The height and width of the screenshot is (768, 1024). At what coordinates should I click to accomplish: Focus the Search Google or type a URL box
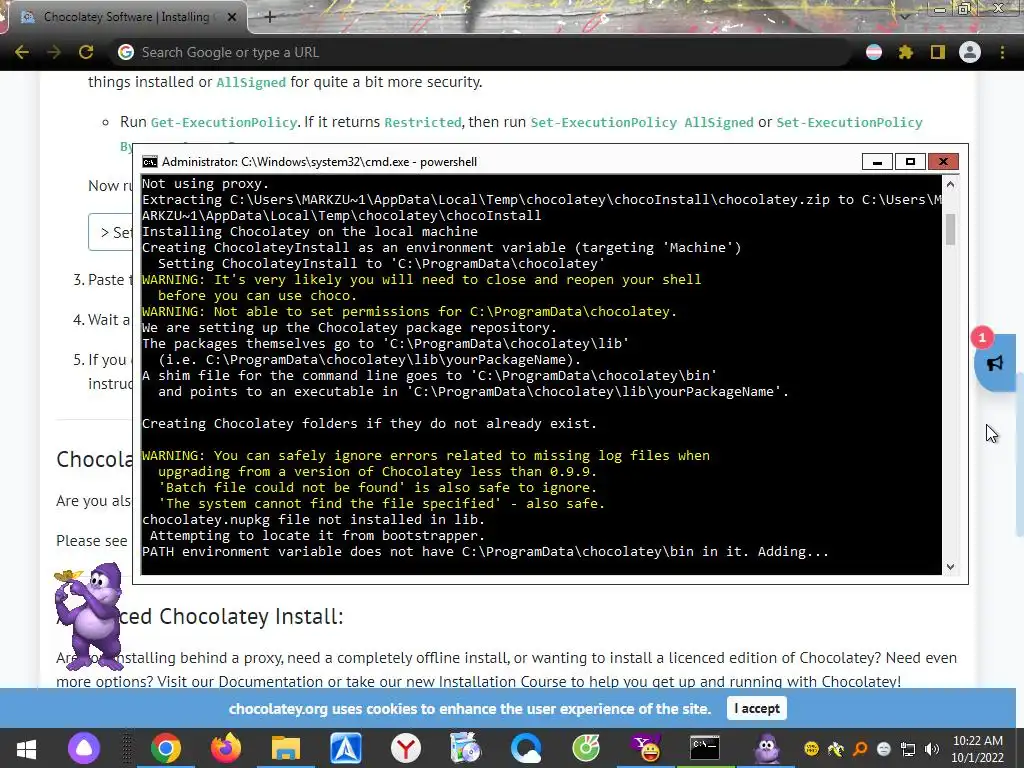483,52
